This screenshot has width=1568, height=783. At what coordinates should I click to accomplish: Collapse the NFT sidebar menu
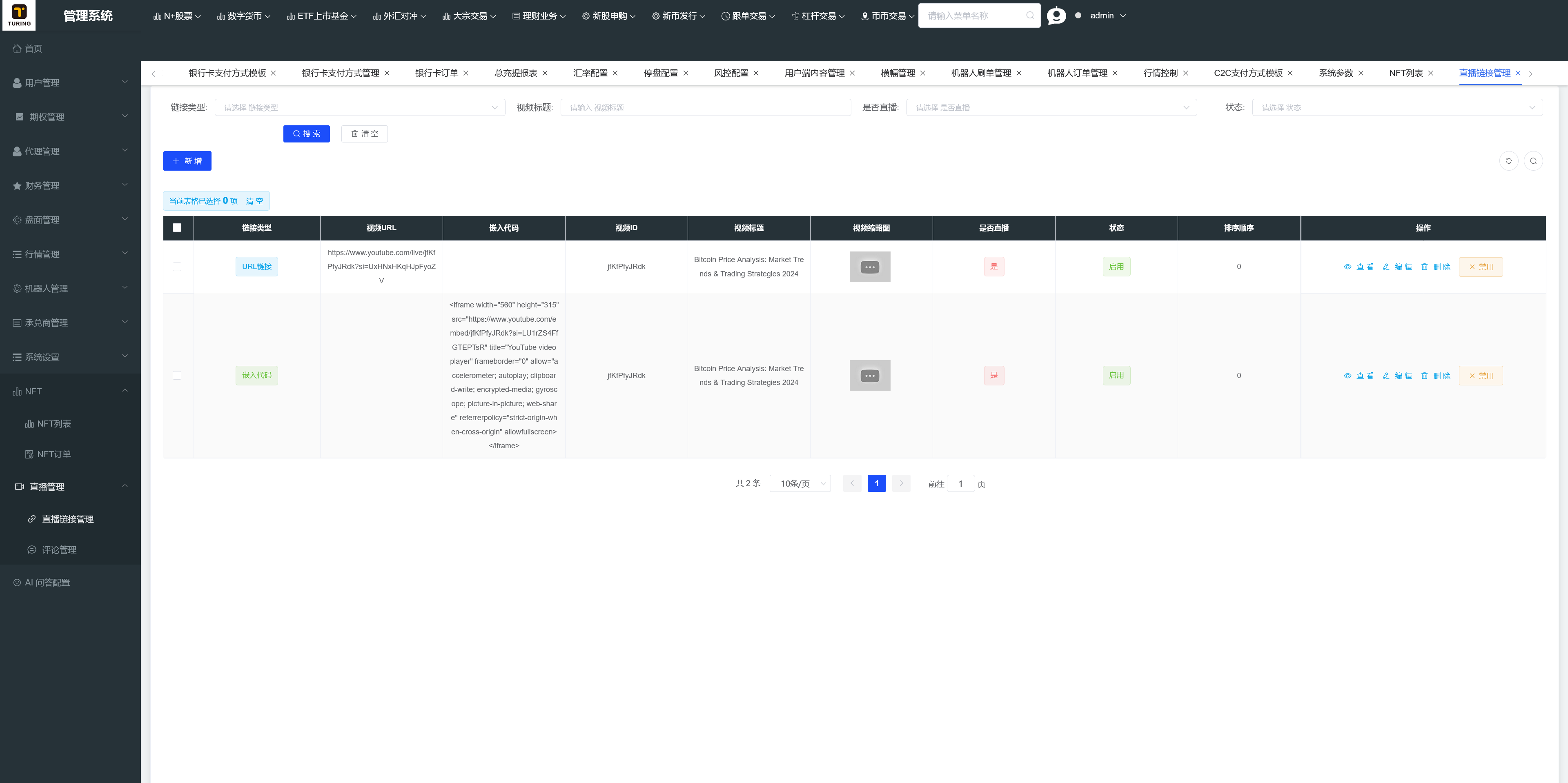[x=70, y=391]
